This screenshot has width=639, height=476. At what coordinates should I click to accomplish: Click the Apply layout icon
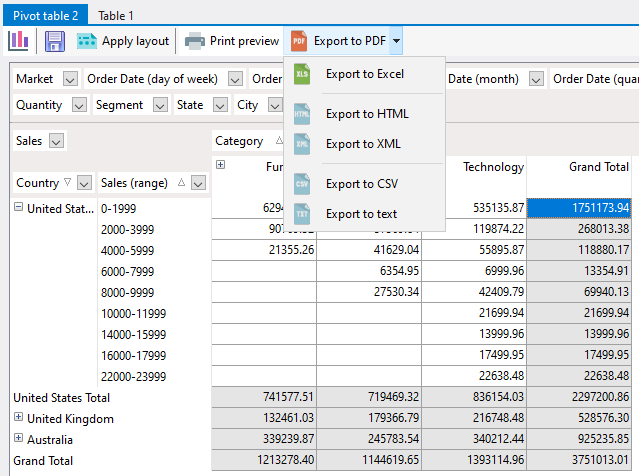point(87,41)
